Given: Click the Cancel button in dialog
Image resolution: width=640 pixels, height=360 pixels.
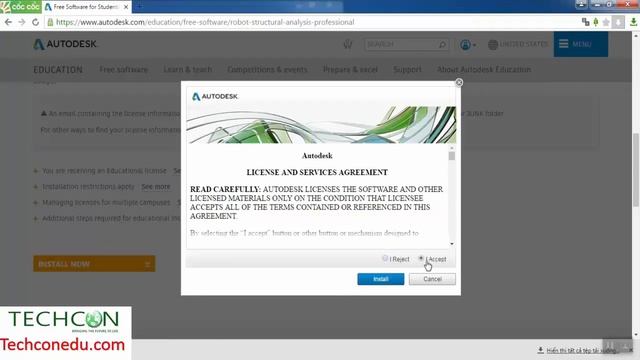Looking at the screenshot, I should [432, 279].
